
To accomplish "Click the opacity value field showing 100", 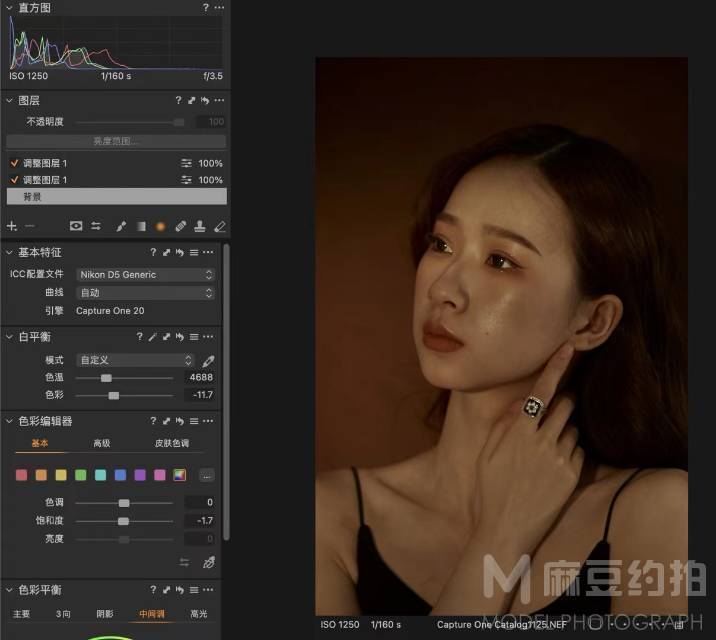I will coord(211,122).
